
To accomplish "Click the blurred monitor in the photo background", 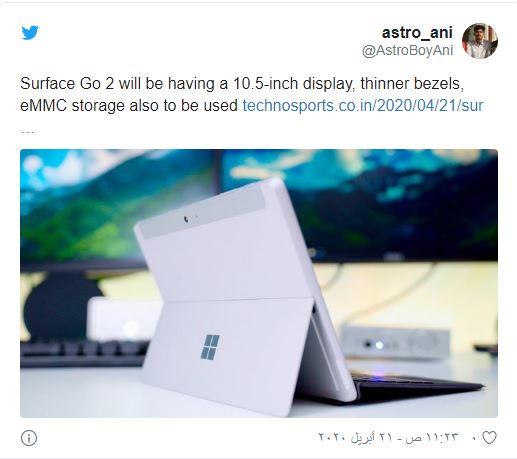I will 360,203.
